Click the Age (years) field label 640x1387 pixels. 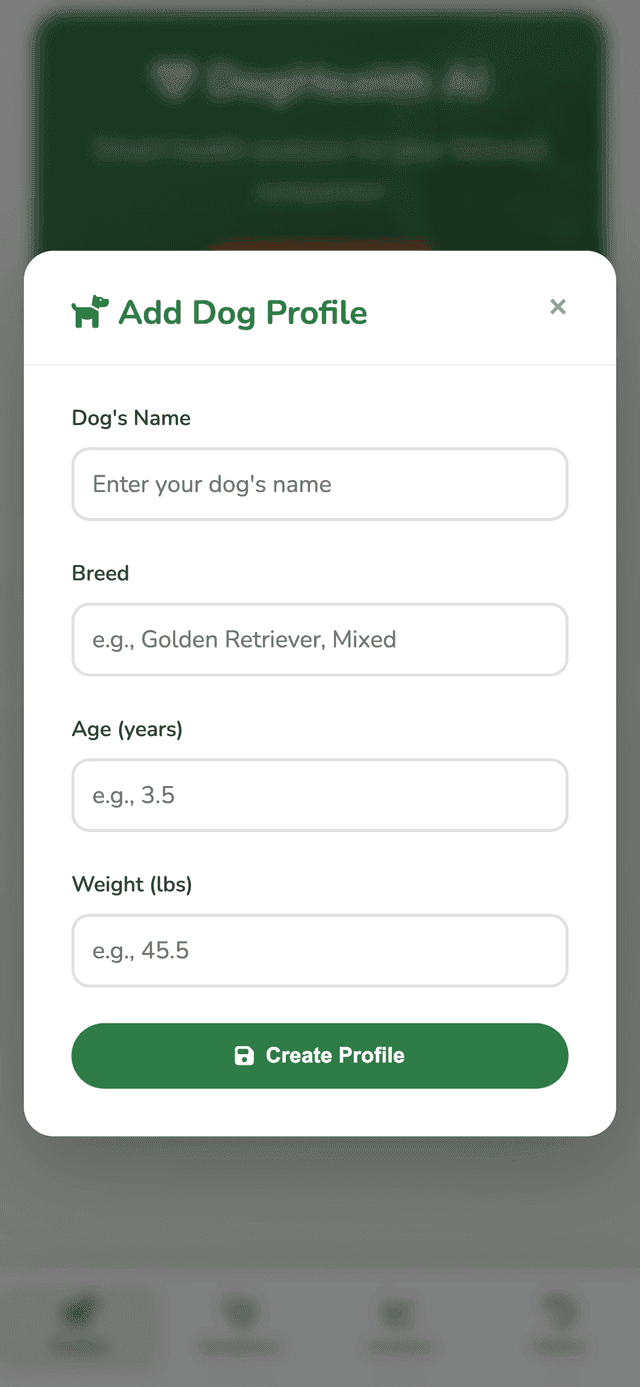pyautogui.click(x=127, y=729)
